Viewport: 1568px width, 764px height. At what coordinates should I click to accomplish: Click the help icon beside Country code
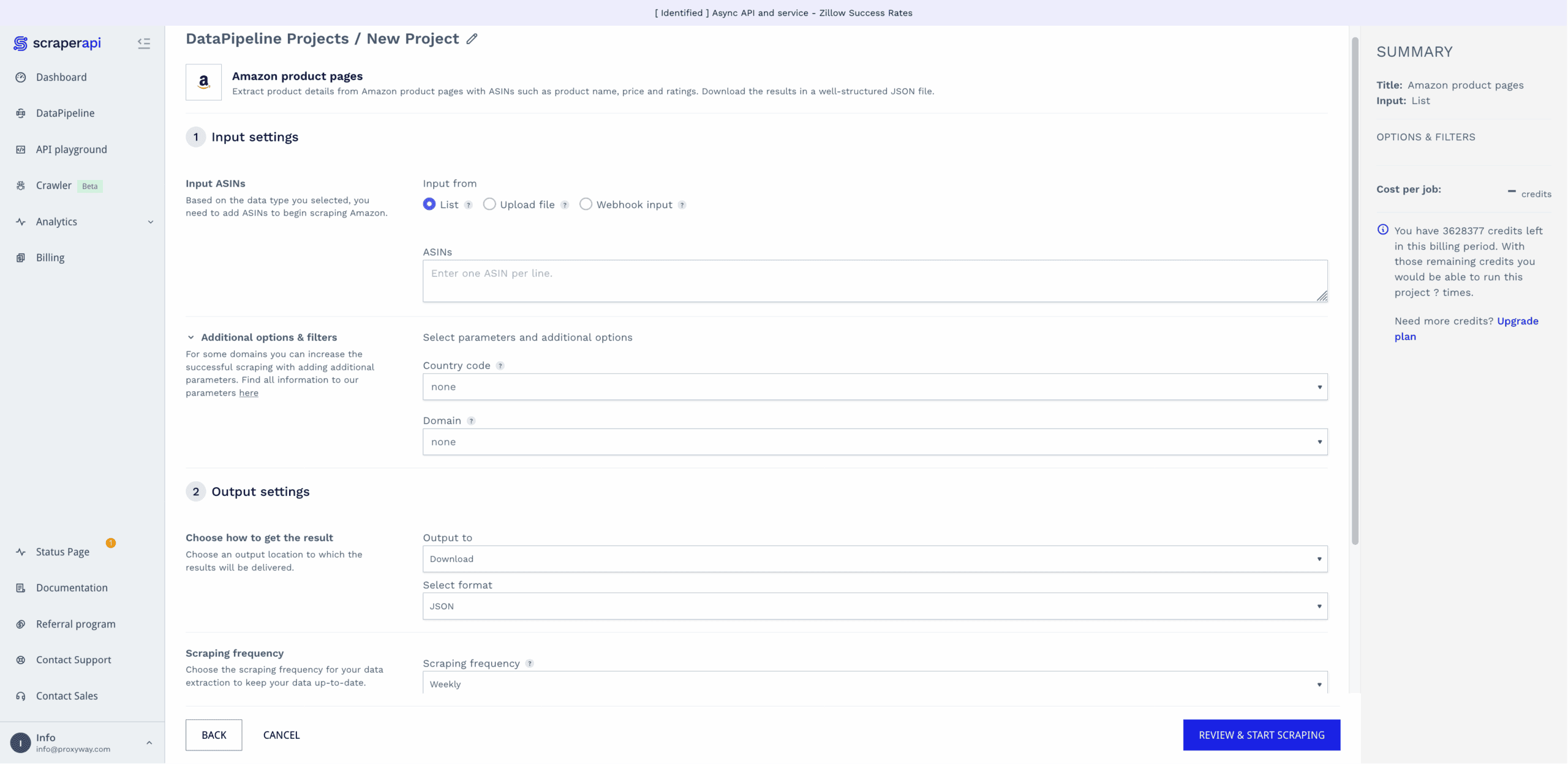500,366
